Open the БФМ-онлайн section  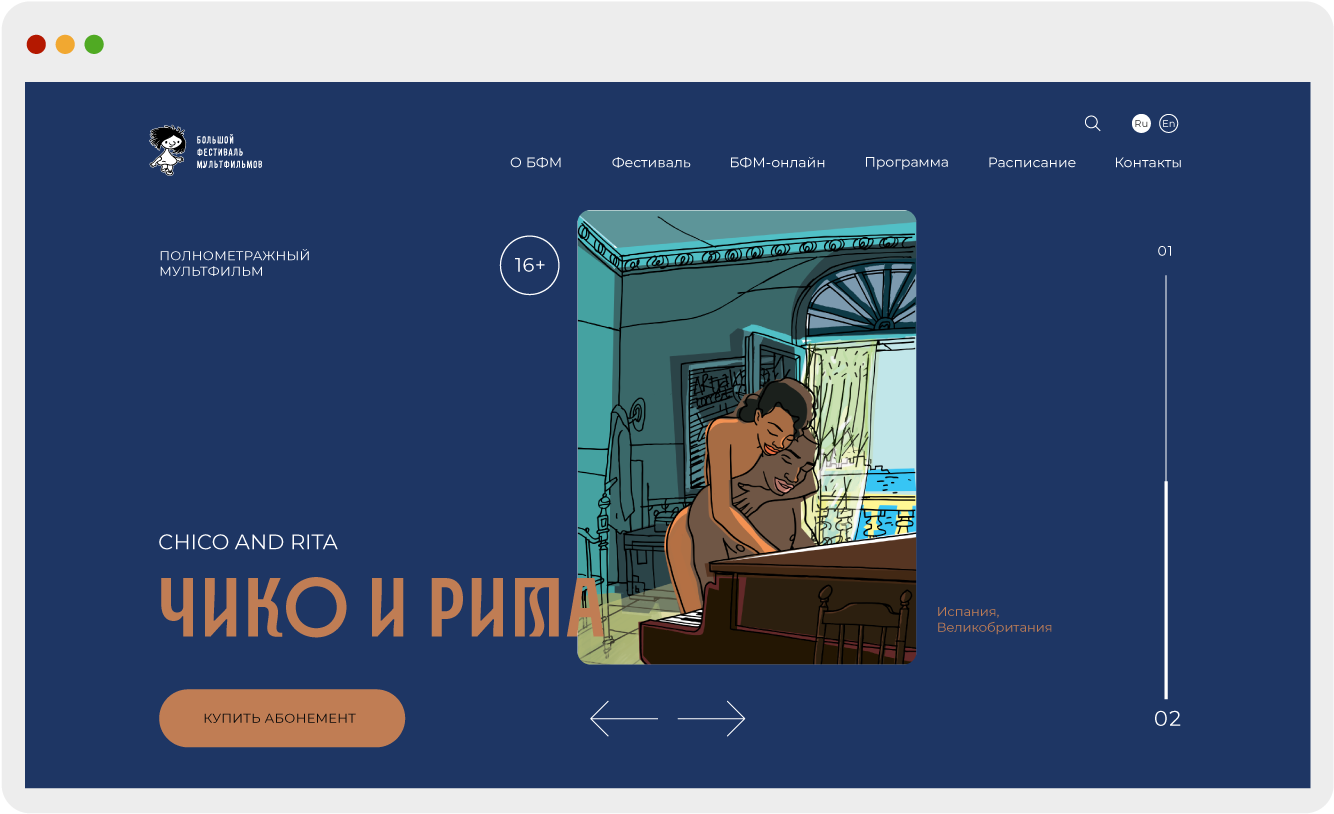pos(777,162)
